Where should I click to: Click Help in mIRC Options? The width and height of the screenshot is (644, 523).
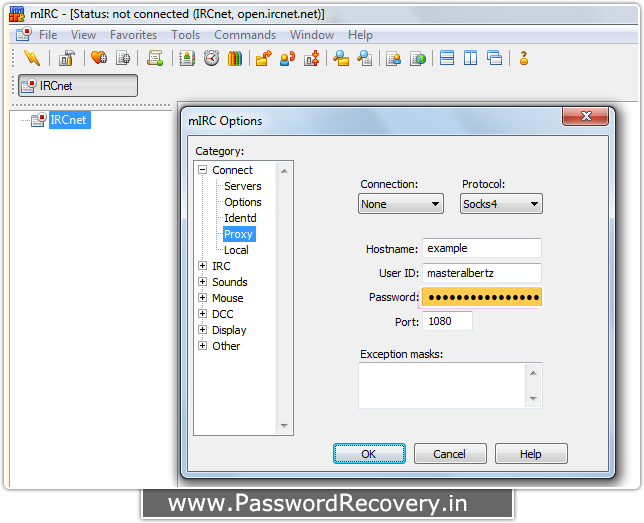coord(531,454)
